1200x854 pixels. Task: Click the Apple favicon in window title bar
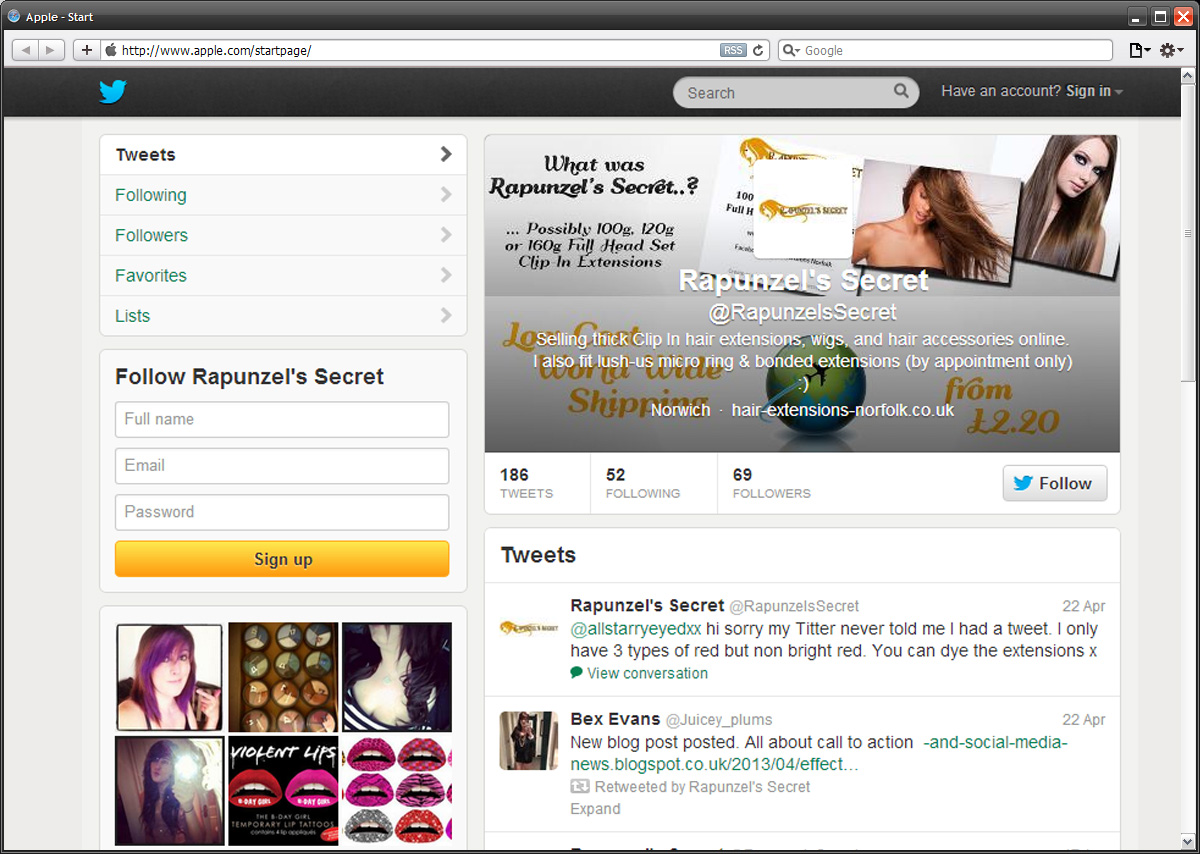point(14,17)
